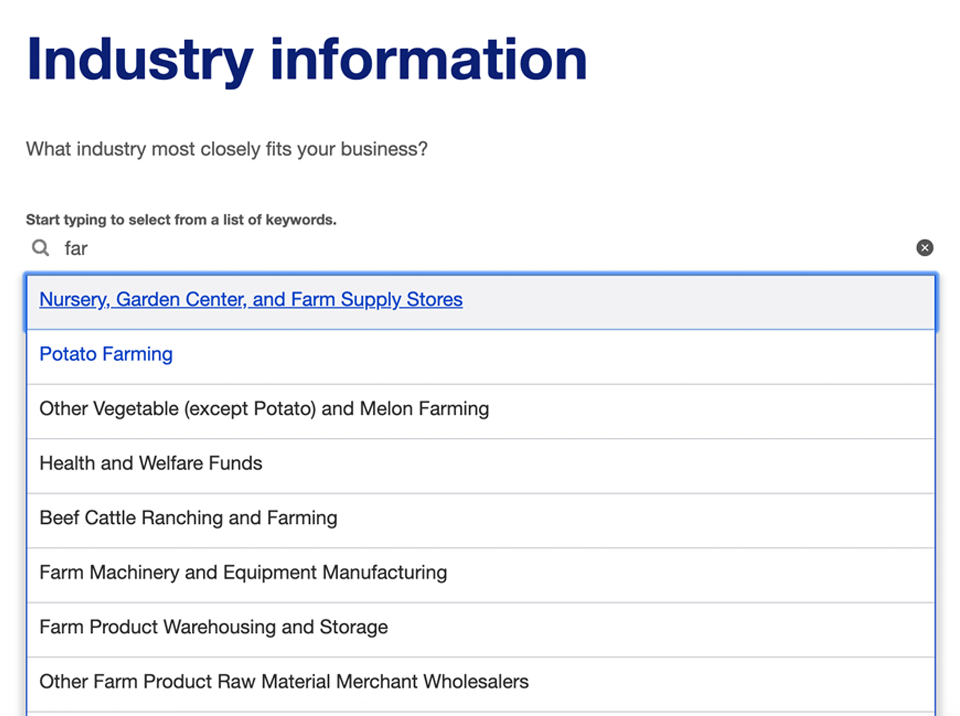Screen dimensions: 960x716
Task: Select Farm Machinery and Equipment Manufacturing
Action: pos(243,573)
